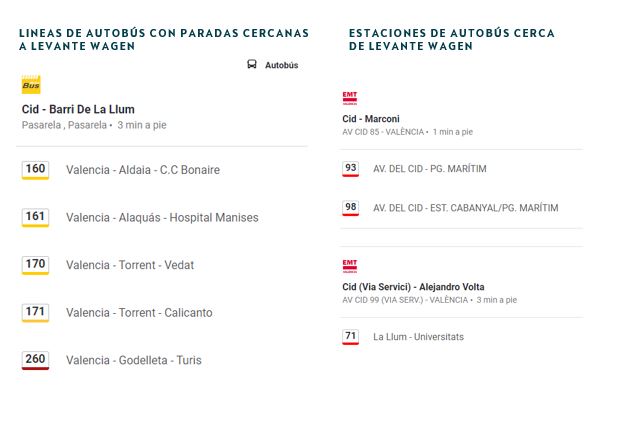Click the EMT logo above Cid (Via Servici)
Image resolution: width=643 pixels, height=435 pixels.
[350, 266]
